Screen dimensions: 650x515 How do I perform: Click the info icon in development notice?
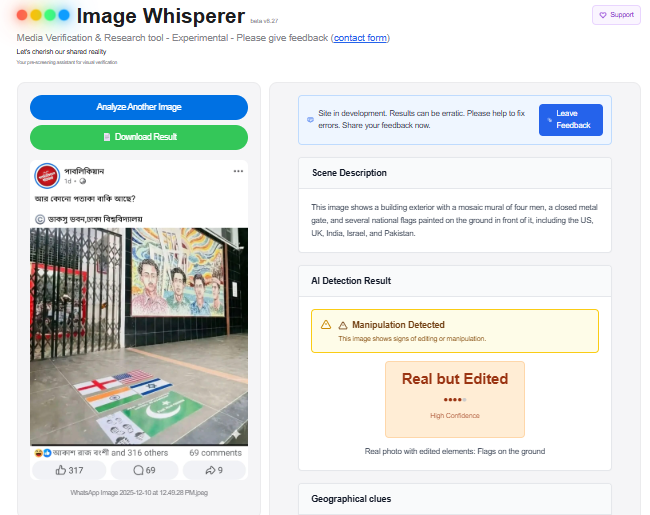311,120
